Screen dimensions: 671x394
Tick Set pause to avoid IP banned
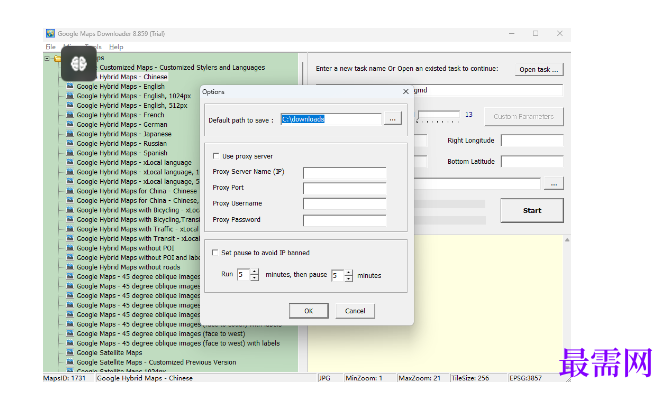point(215,252)
